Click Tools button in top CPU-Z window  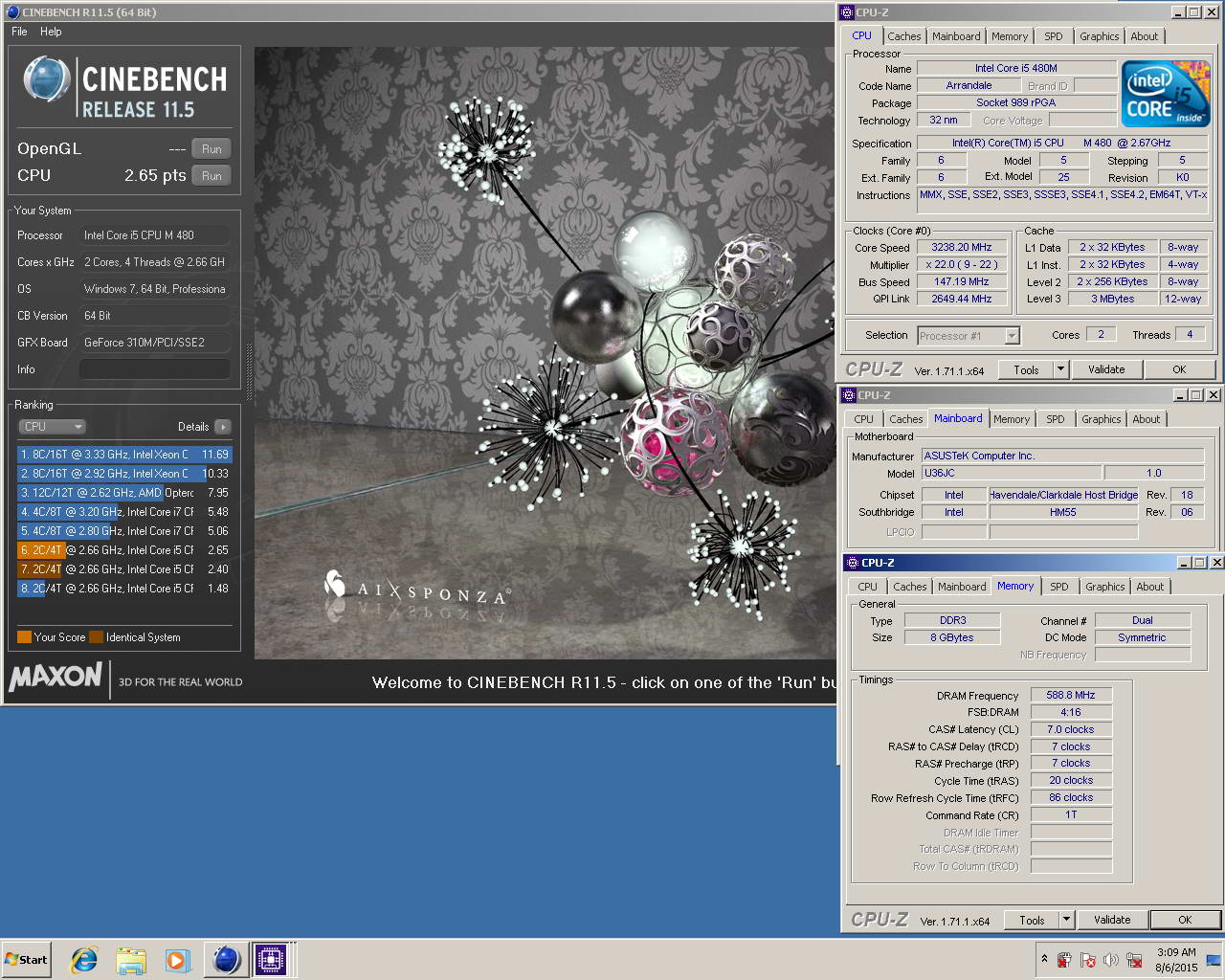click(1026, 370)
